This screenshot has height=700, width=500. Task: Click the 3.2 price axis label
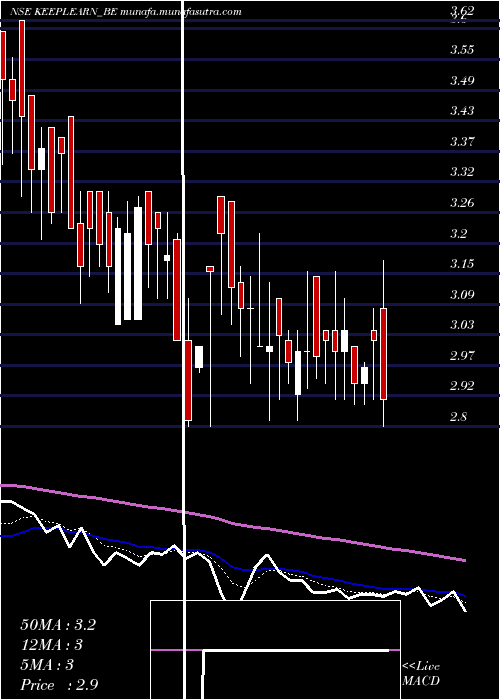coord(458,233)
